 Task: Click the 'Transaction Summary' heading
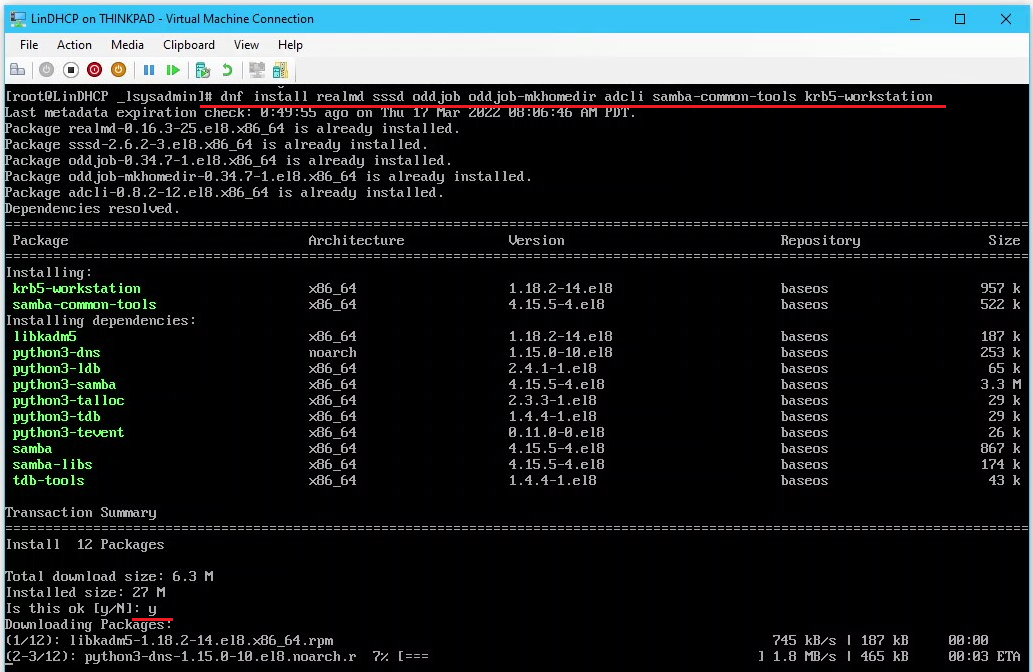(81, 513)
